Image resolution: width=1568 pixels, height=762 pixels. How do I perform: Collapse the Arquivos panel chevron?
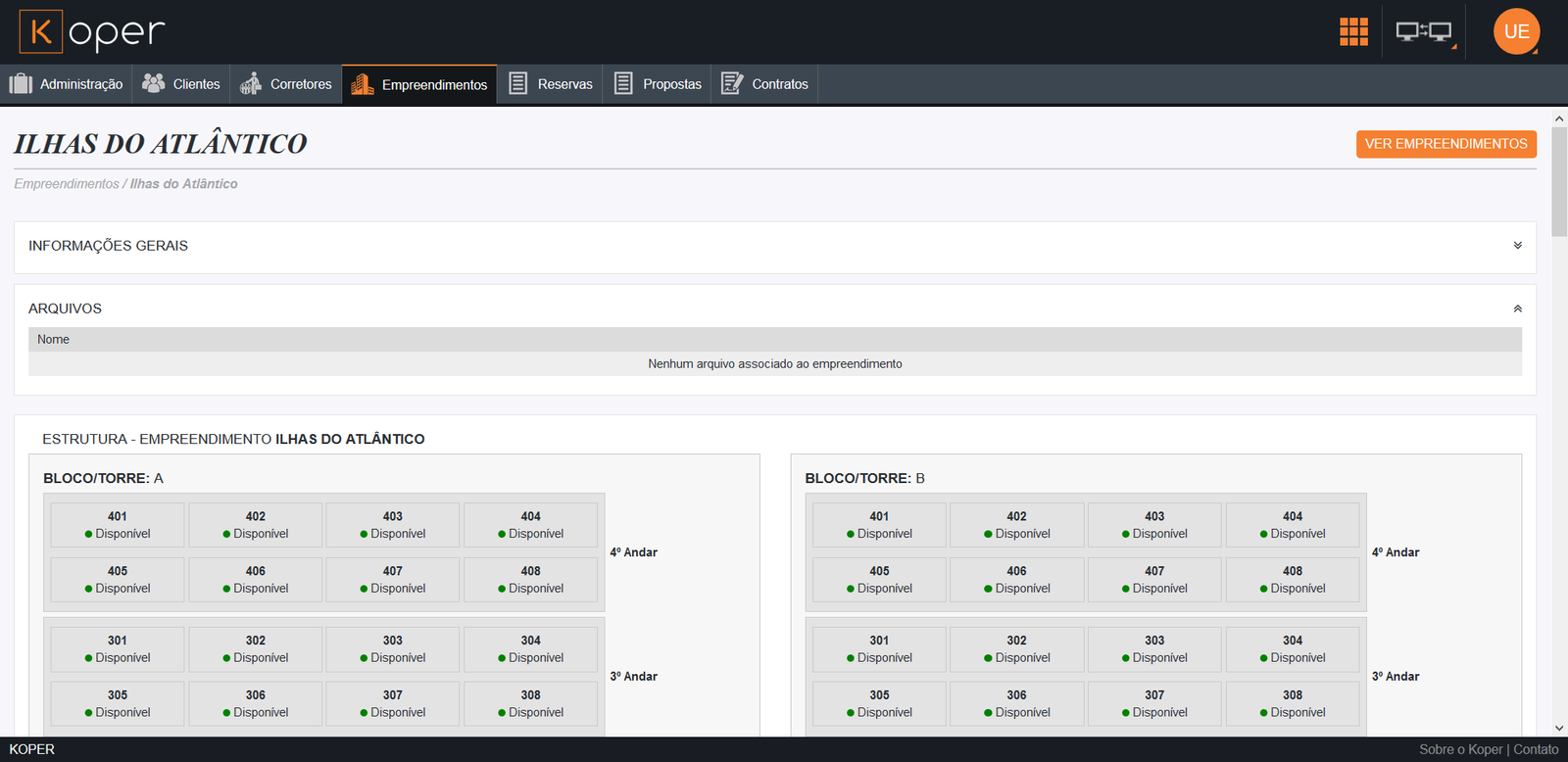[1517, 309]
